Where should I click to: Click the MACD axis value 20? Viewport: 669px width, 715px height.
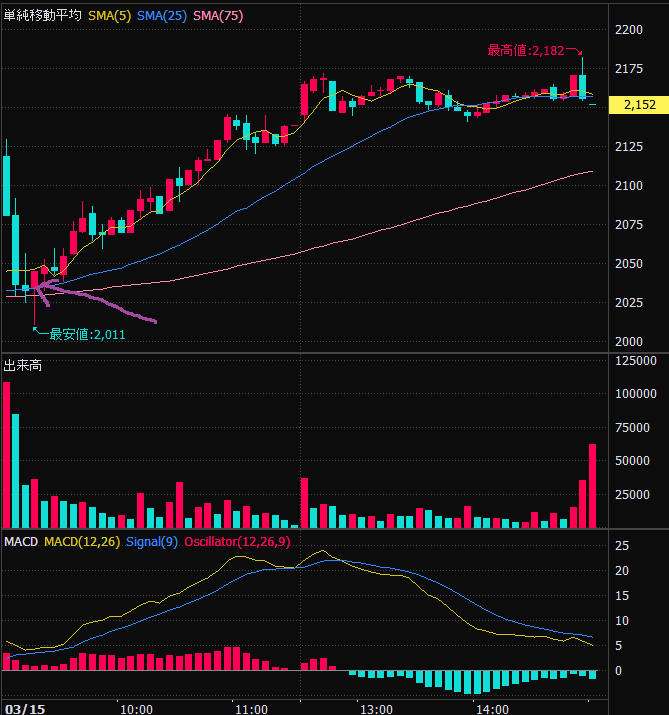pos(622,571)
